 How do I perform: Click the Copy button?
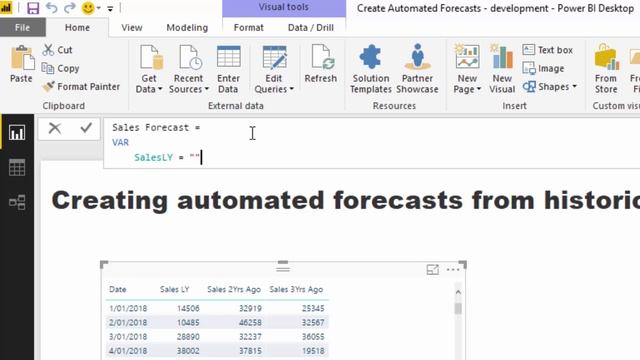click(x=60, y=68)
